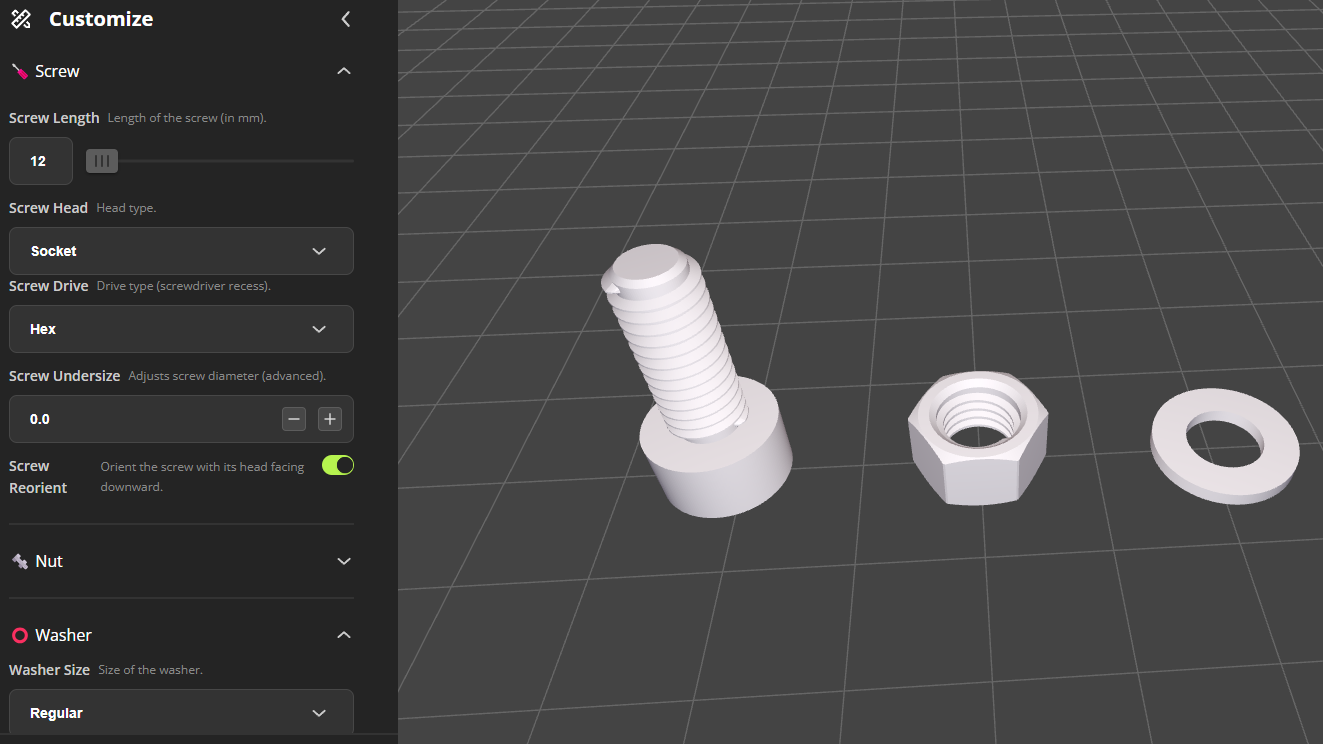This screenshot has height=744, width=1323.
Task: Collapse the Customize side panel
Action: (x=345, y=19)
